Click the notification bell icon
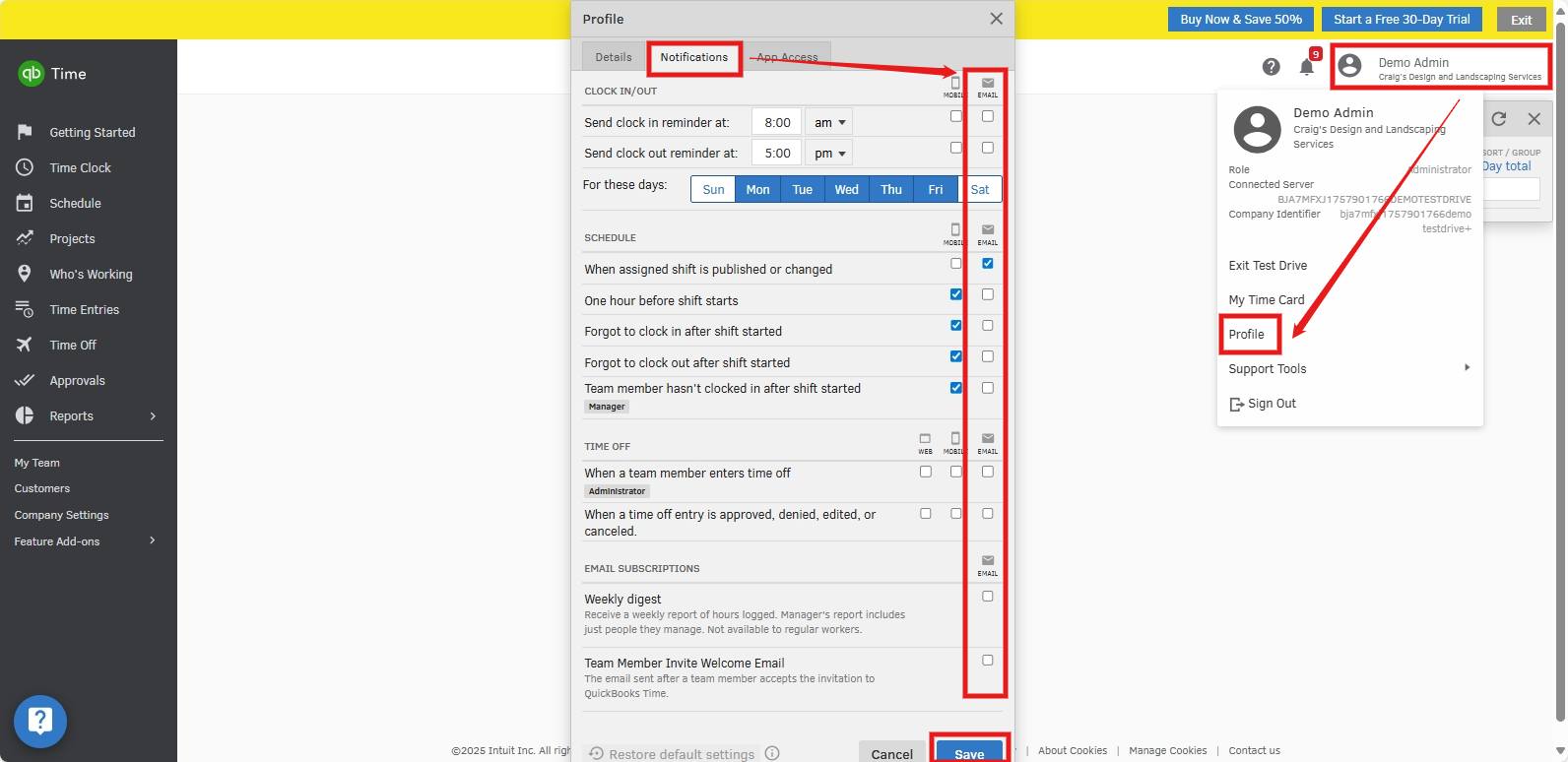Viewport: 1568px width, 762px height. [x=1306, y=67]
